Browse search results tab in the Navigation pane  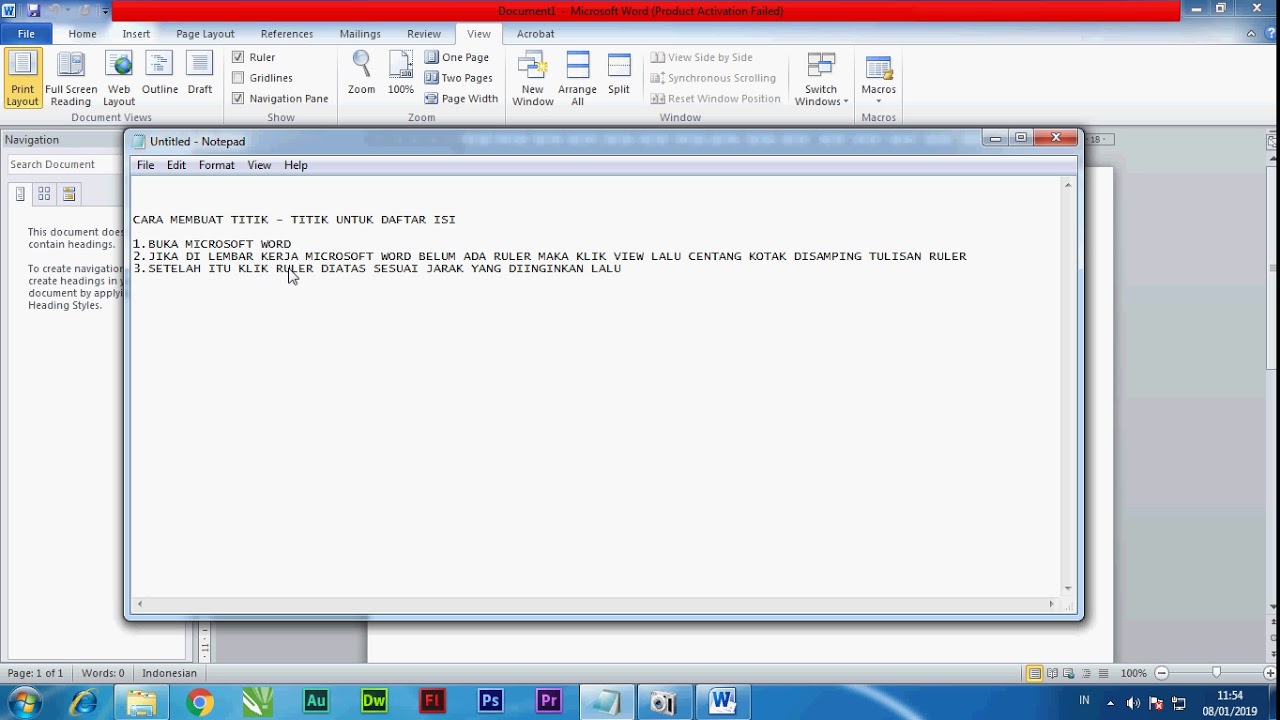coord(69,194)
